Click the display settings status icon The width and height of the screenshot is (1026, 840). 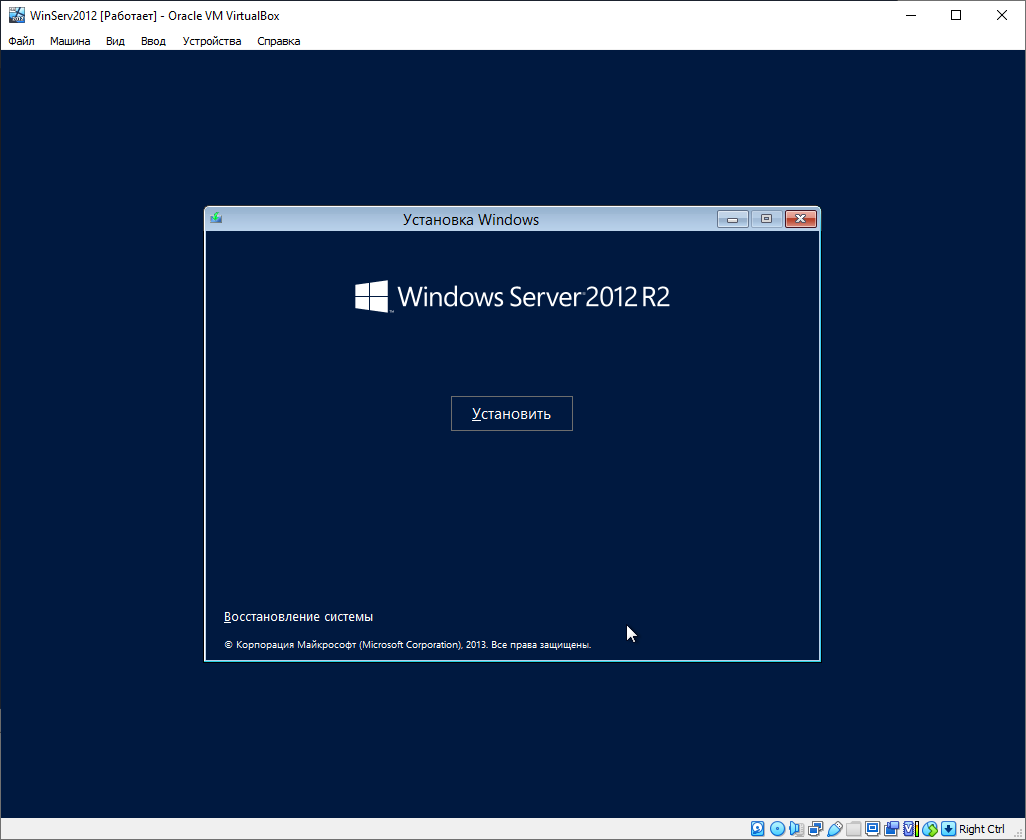coord(872,829)
